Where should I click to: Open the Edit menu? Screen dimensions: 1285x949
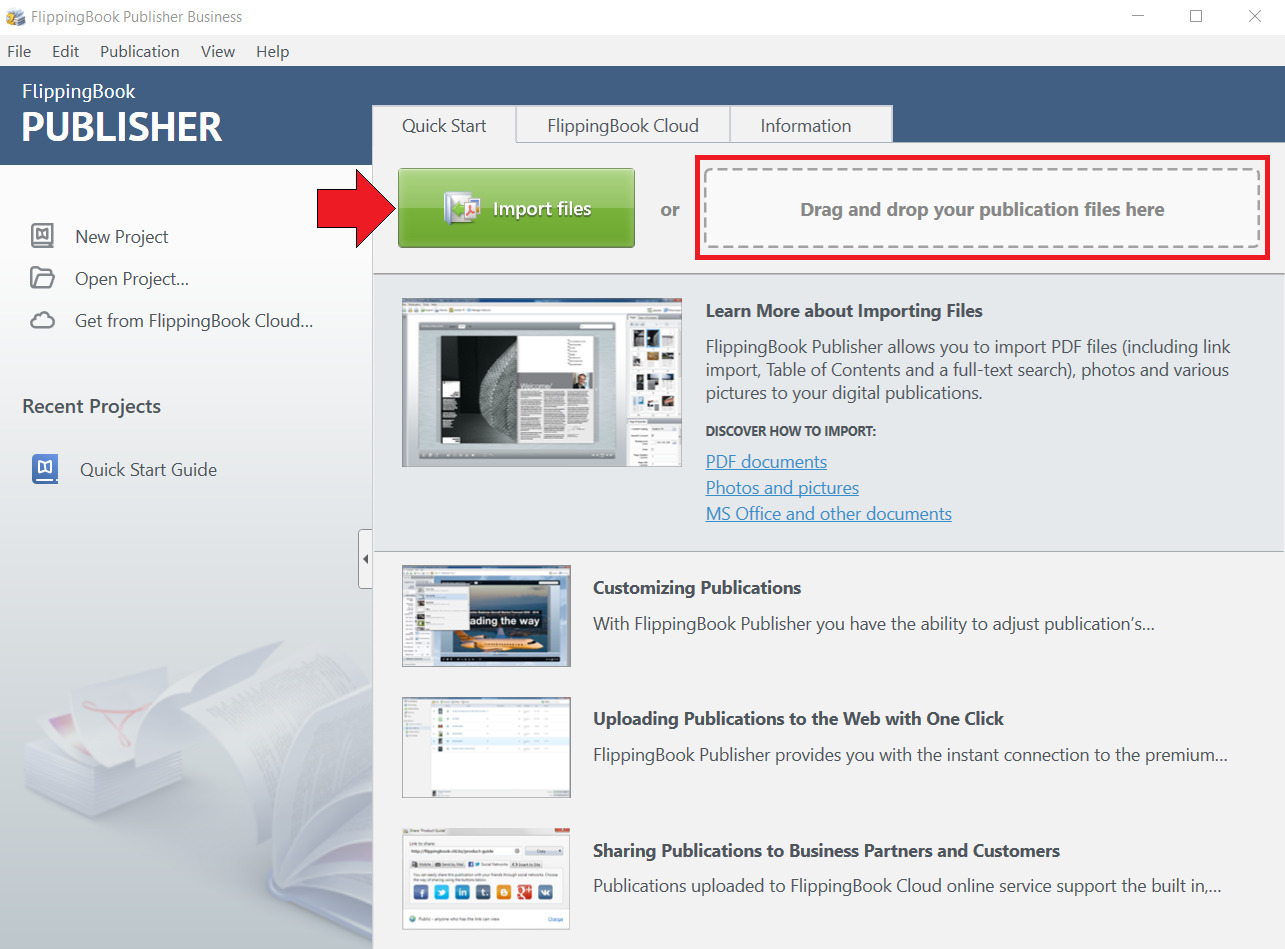point(65,51)
